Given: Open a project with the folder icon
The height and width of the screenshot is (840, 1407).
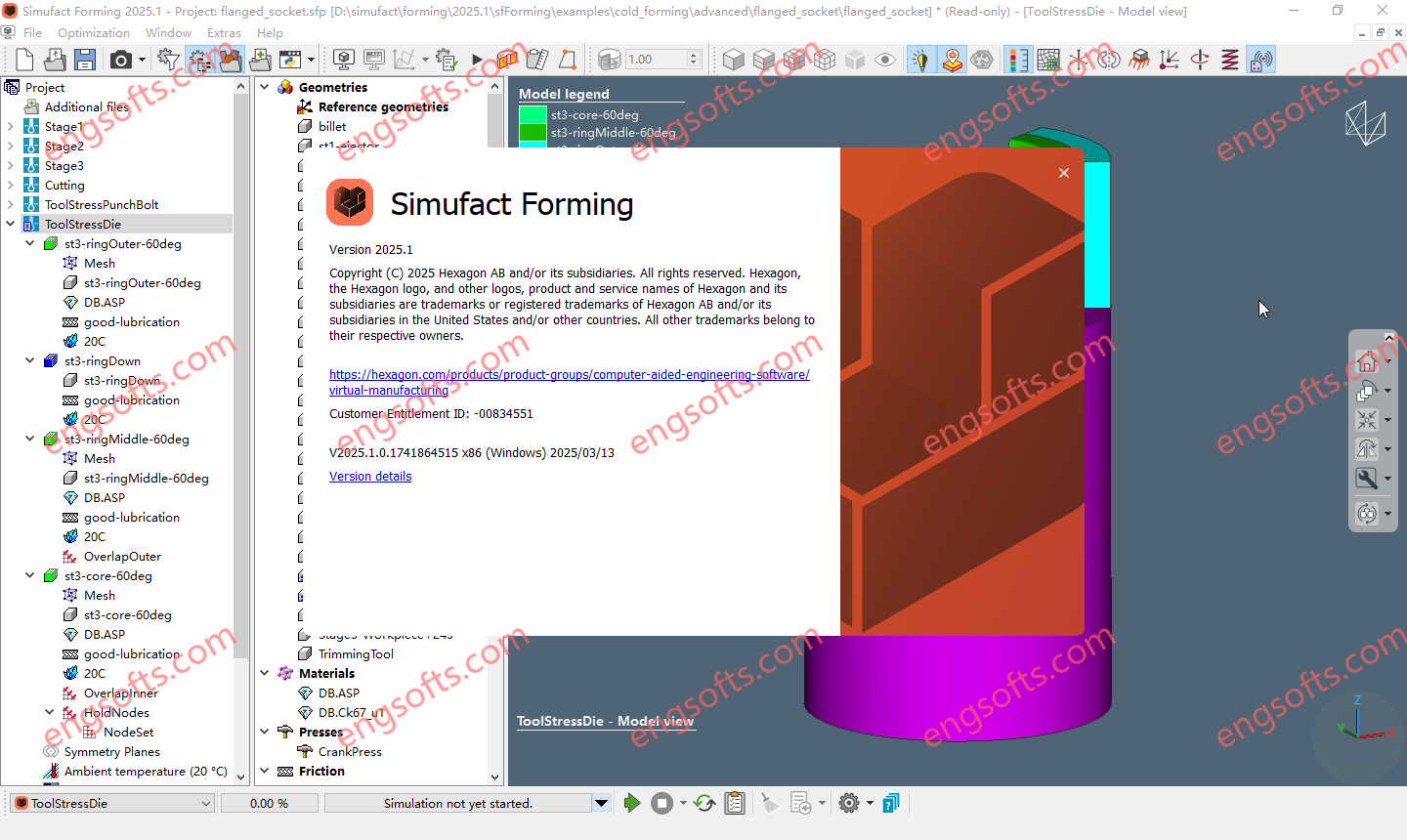Looking at the screenshot, I should point(55,60).
